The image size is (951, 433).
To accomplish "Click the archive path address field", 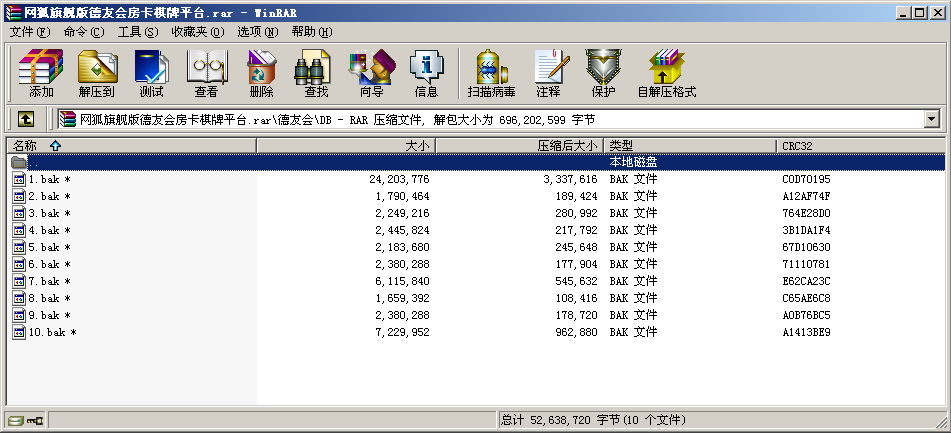I will [x=491, y=119].
